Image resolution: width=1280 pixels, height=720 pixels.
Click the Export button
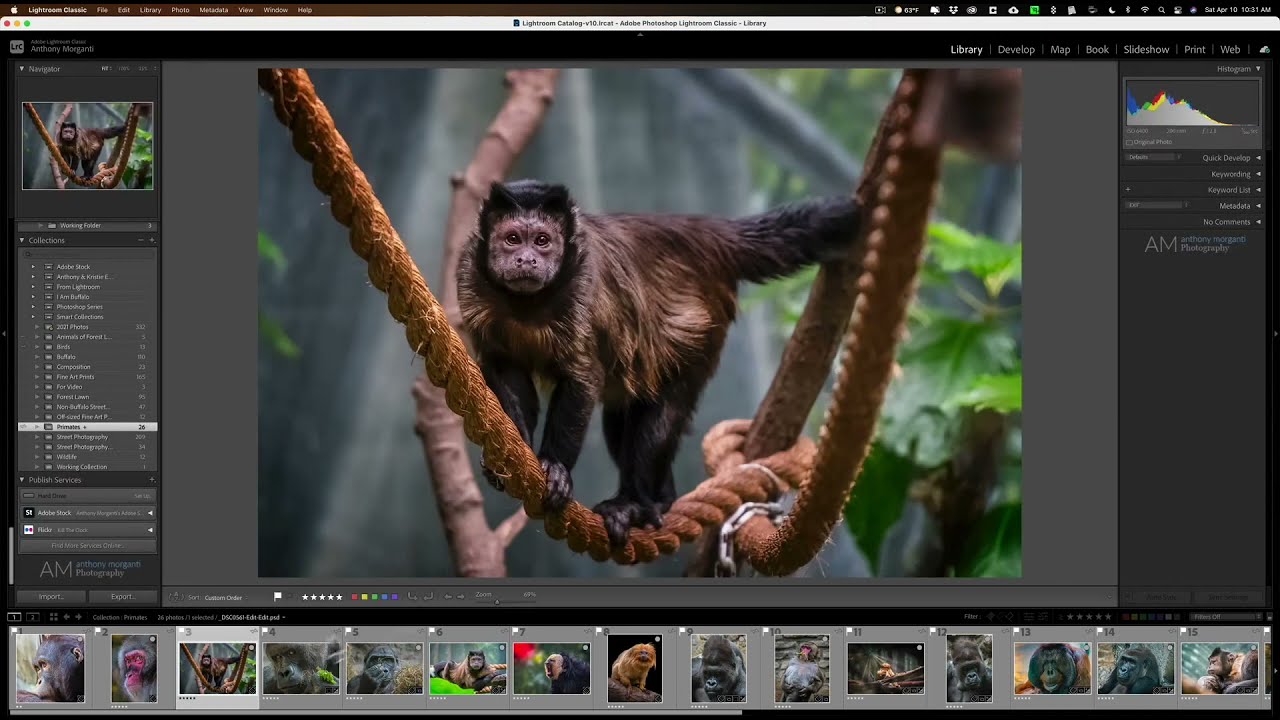(124, 597)
